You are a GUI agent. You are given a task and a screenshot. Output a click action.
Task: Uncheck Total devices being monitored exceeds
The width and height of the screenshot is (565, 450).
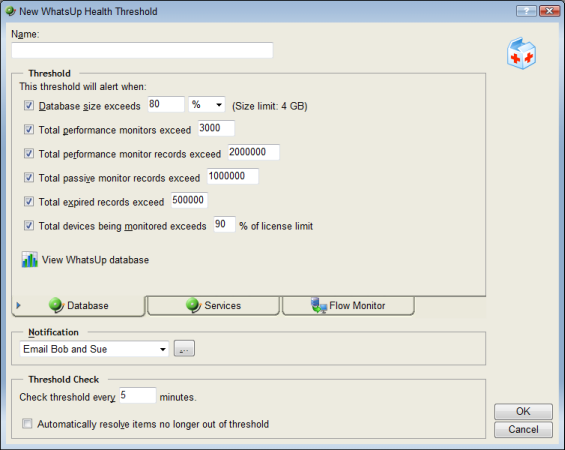29,226
